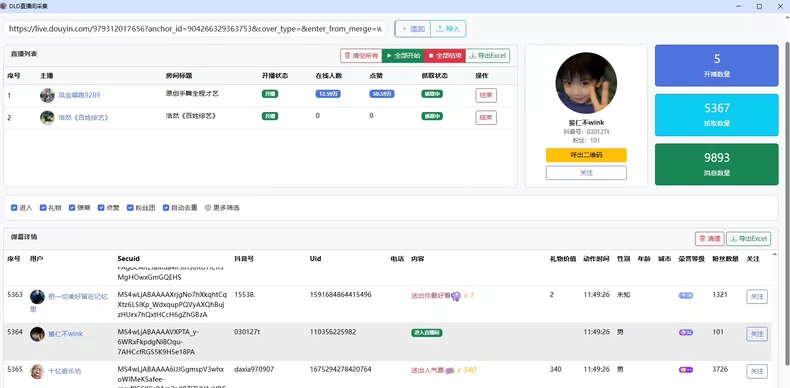The height and width of the screenshot is (388, 790).
Task: Follow the user in row 5364
Action: pyautogui.click(x=757, y=334)
